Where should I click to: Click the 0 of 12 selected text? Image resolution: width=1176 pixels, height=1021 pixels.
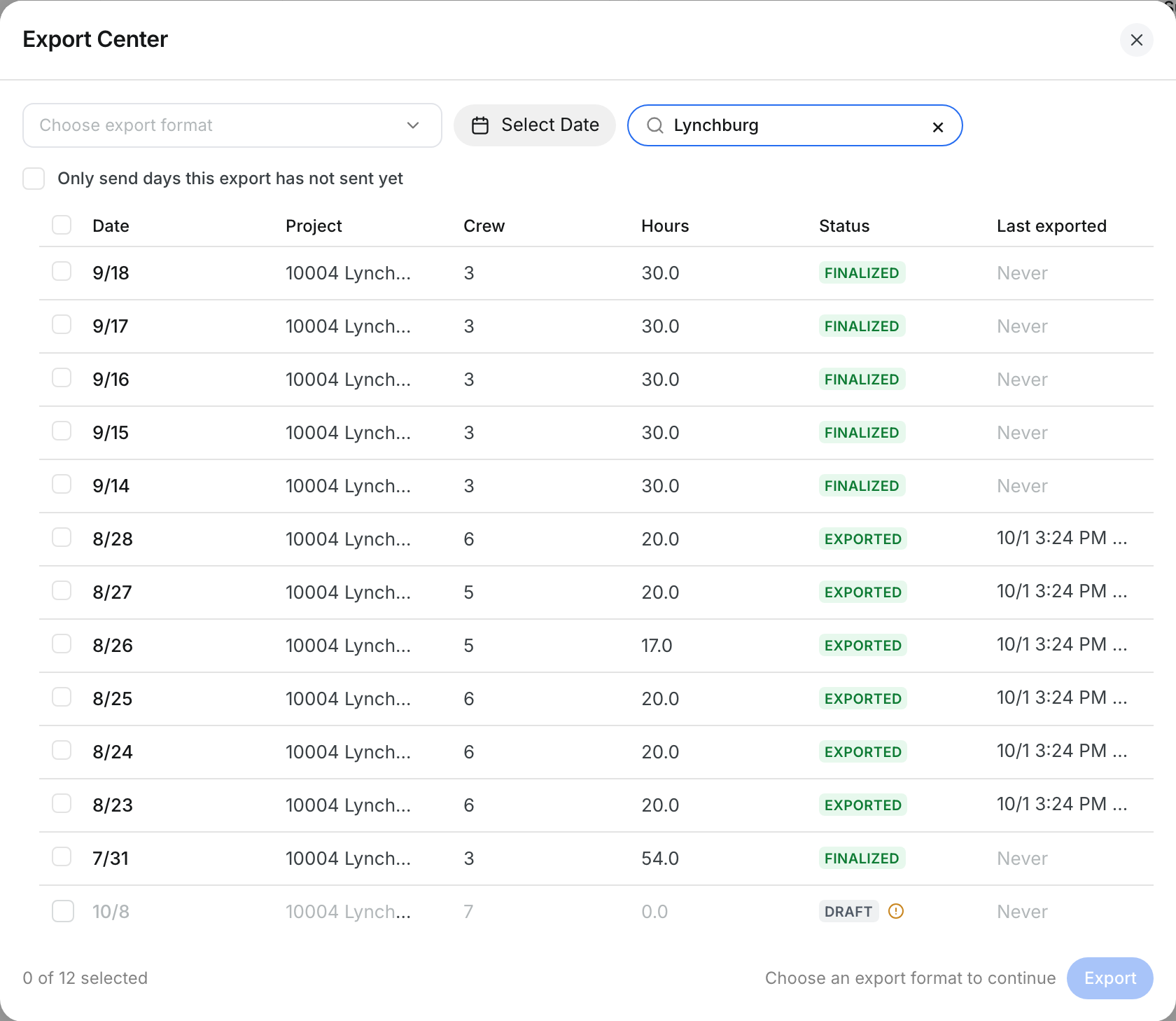85,978
